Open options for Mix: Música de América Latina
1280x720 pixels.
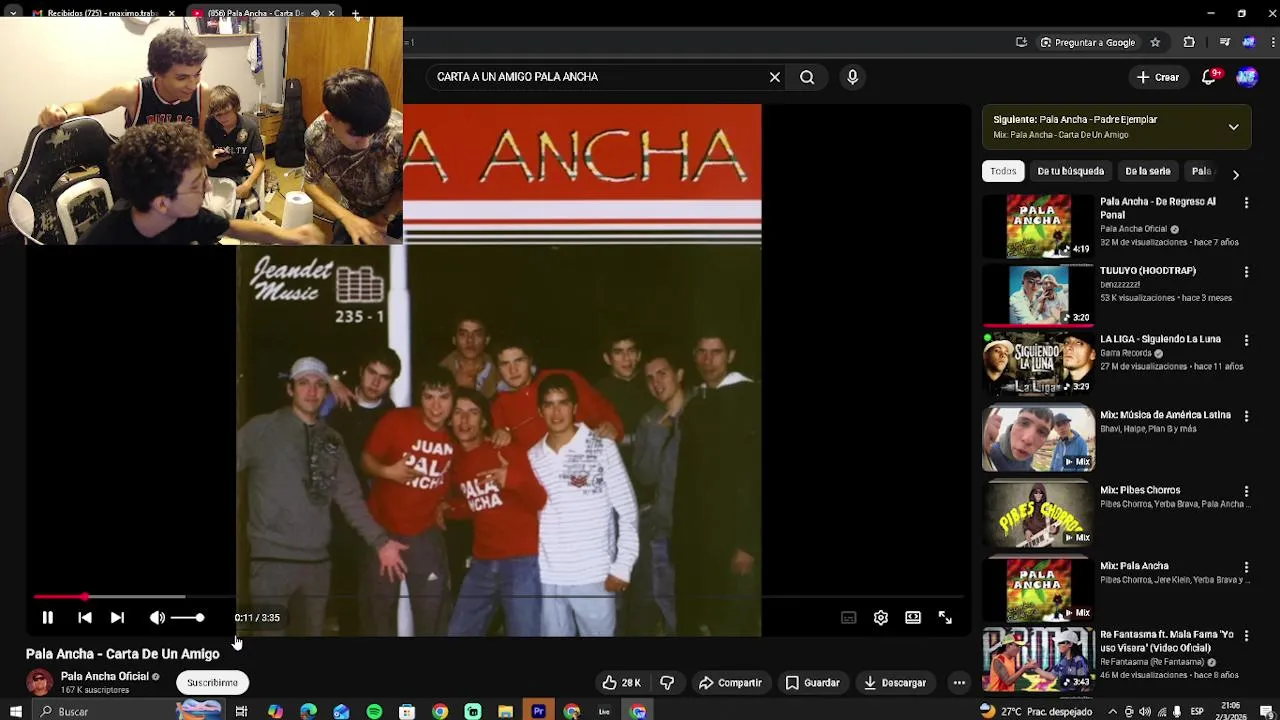click(x=1246, y=416)
